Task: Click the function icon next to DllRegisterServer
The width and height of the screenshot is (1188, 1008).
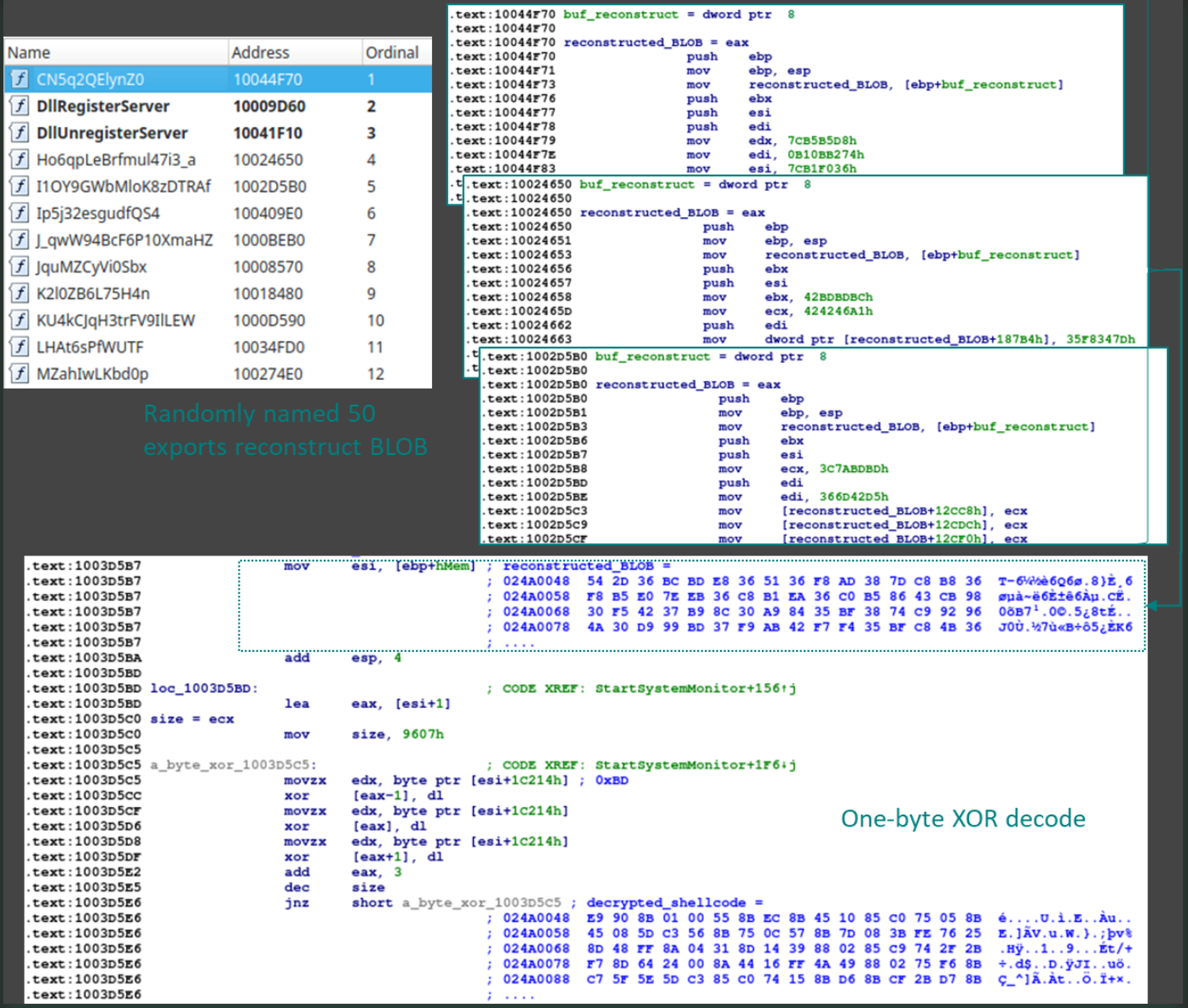Action: (x=19, y=106)
